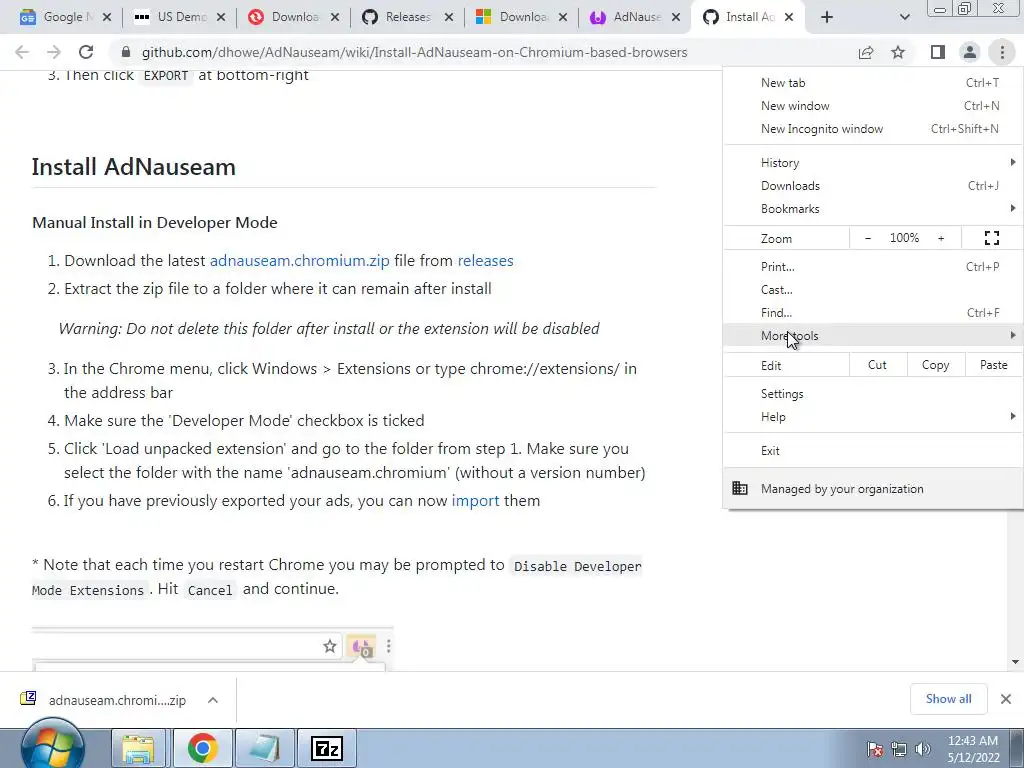Open Windows Explorer from taskbar
Viewport: 1024px width, 768px height.
tap(138, 748)
